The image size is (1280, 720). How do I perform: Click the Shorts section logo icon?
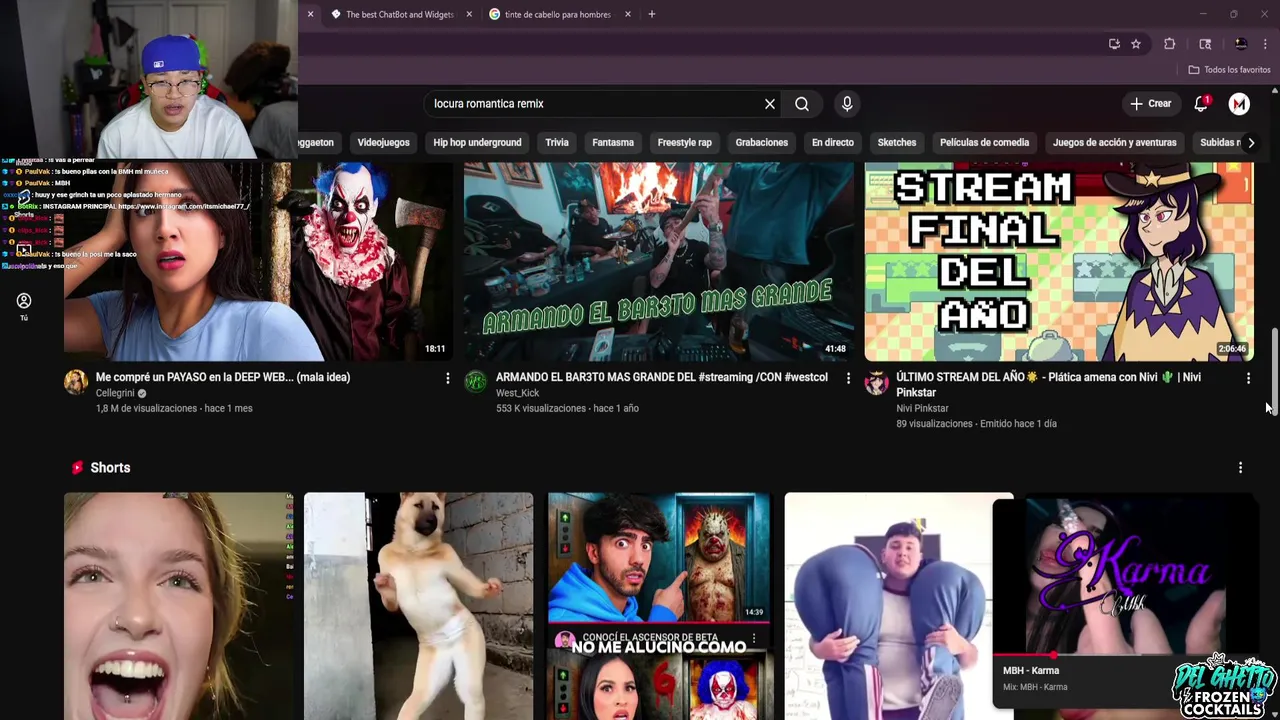coord(77,467)
